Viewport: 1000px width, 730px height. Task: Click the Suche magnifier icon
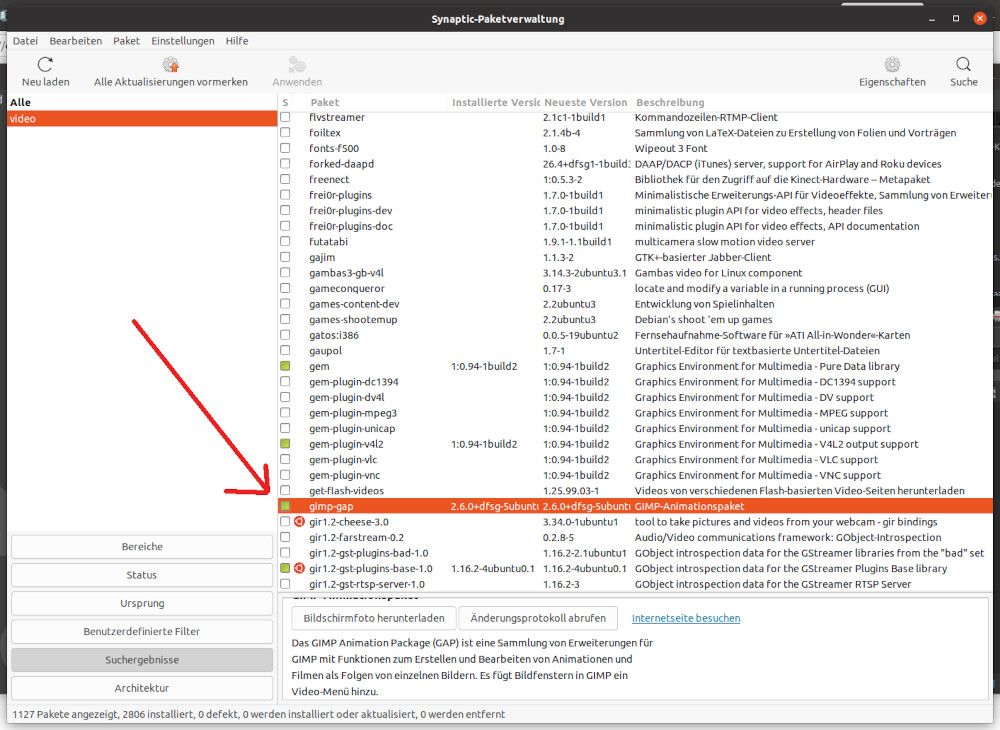(963, 64)
